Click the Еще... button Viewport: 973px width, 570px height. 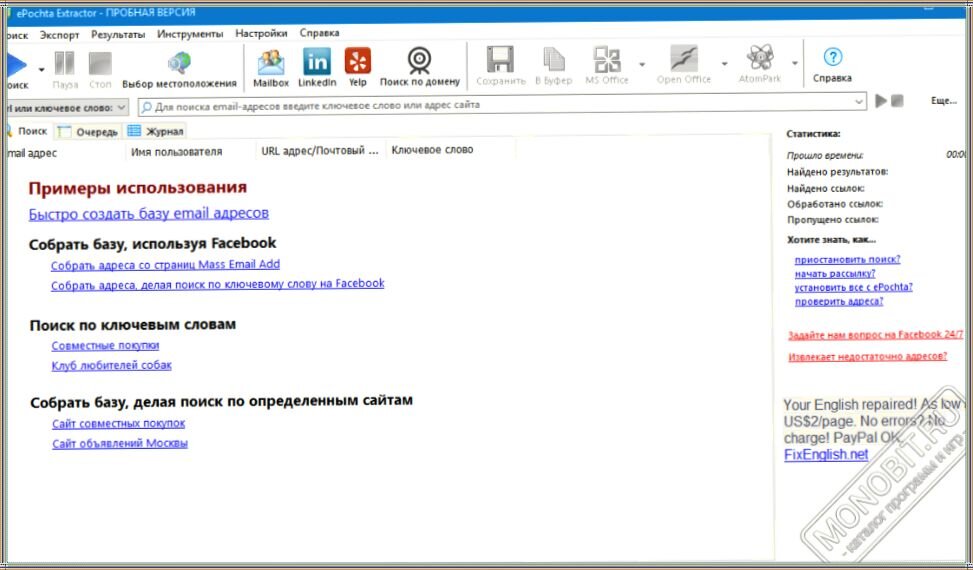(x=944, y=100)
